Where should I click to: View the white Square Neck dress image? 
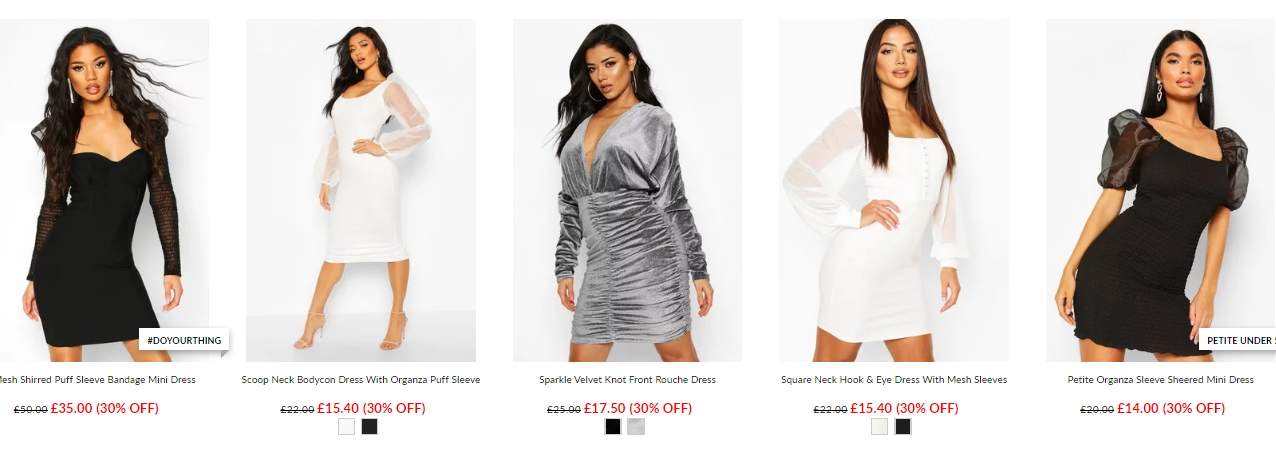[894, 190]
